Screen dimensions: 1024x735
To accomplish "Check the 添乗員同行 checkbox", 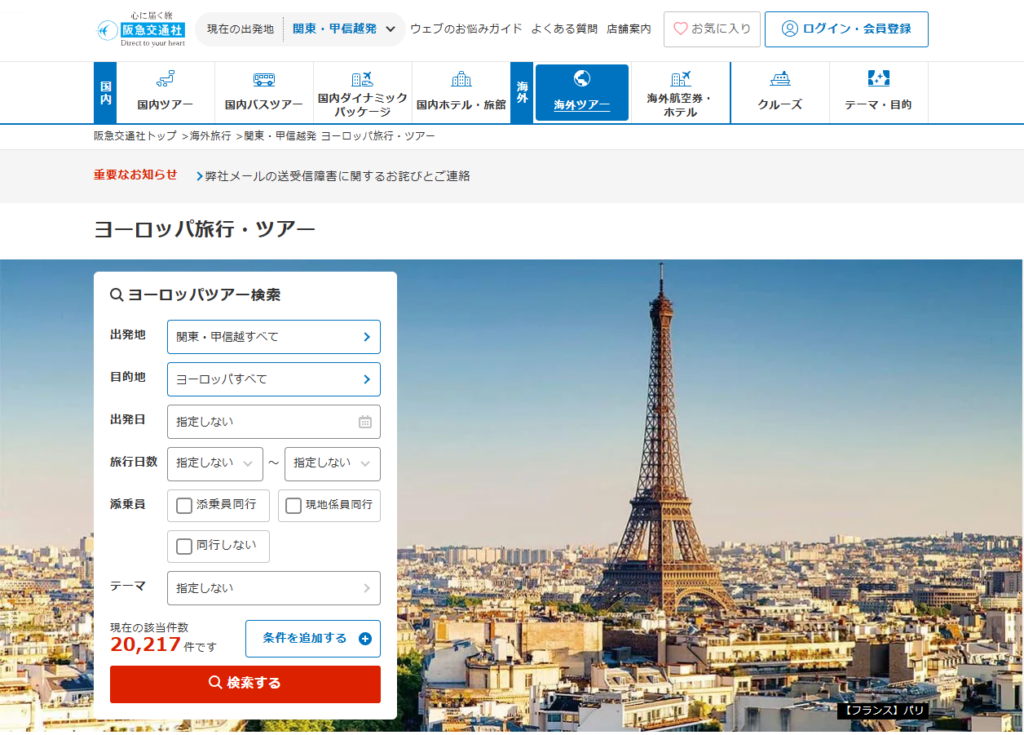I will point(184,505).
